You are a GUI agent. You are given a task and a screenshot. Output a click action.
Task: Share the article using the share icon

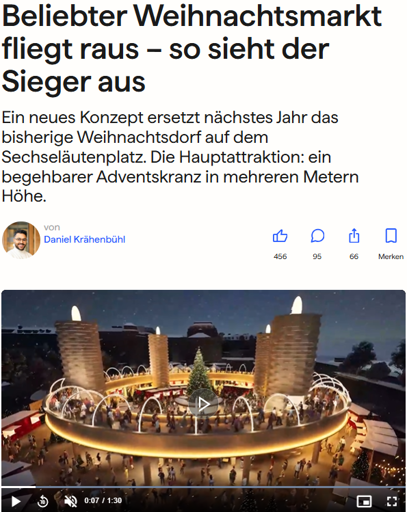354,236
